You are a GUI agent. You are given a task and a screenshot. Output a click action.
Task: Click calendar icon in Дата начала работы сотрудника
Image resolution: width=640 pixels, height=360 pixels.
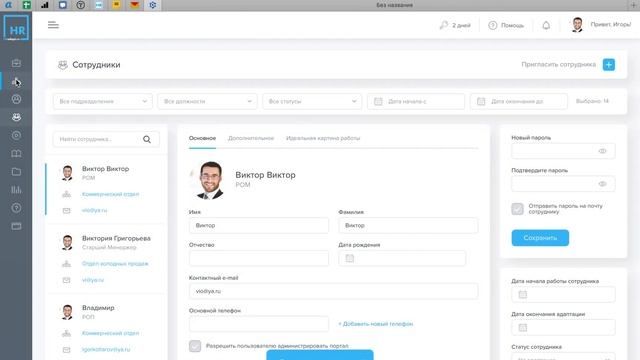click(522, 295)
